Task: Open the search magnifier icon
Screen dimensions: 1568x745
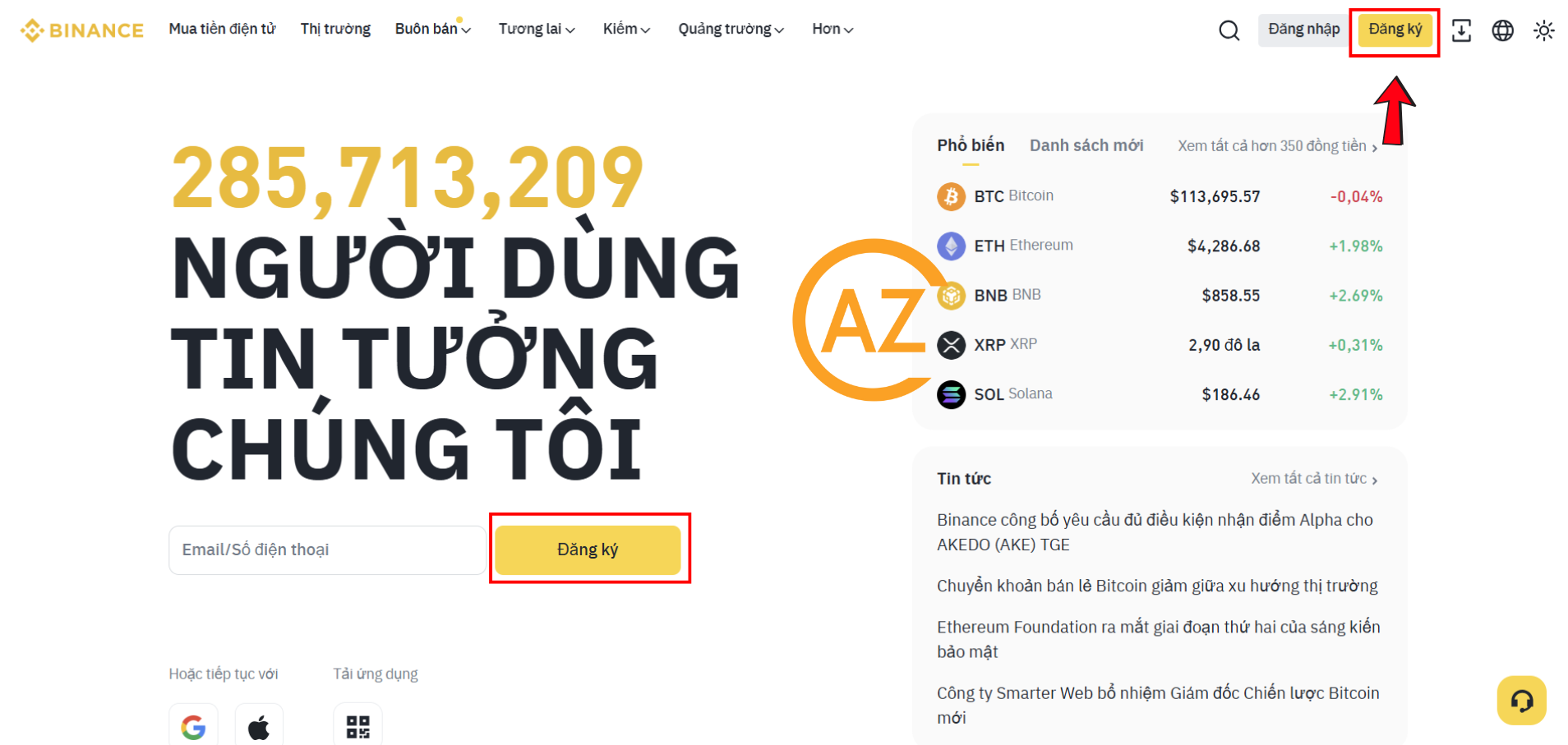Action: (x=1229, y=30)
